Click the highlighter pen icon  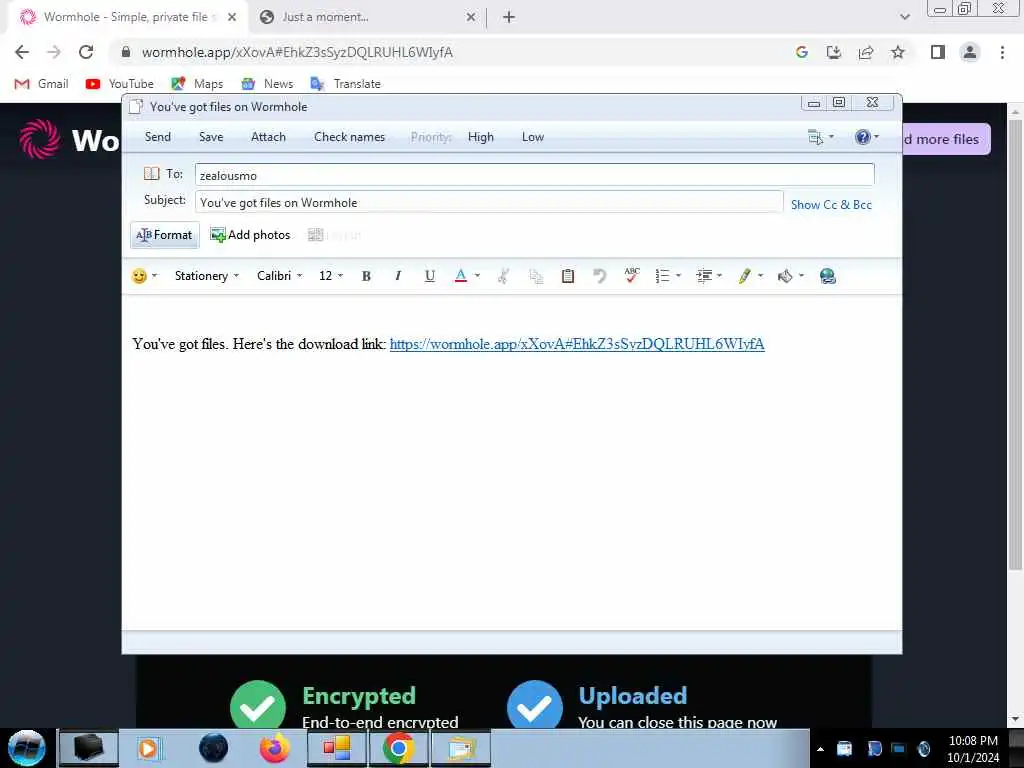pyautogui.click(x=744, y=276)
